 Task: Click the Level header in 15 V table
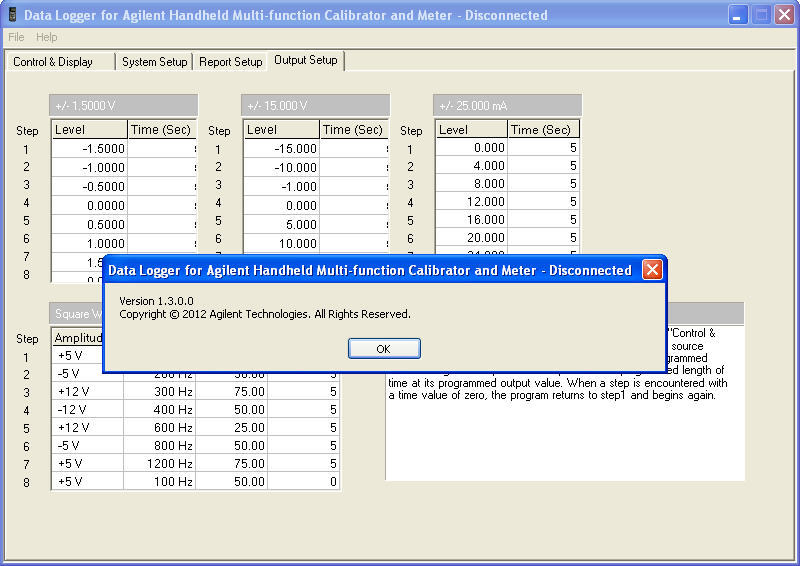coord(282,130)
